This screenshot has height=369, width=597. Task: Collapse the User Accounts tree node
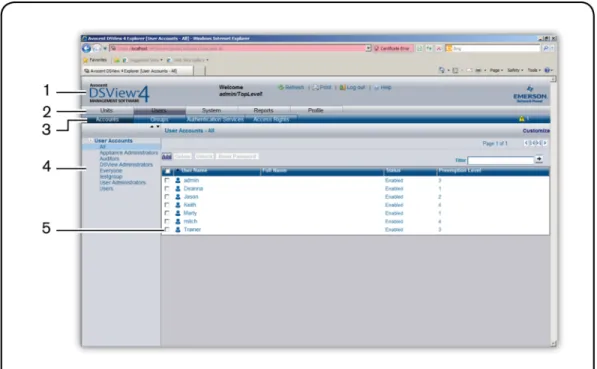tap(90, 141)
